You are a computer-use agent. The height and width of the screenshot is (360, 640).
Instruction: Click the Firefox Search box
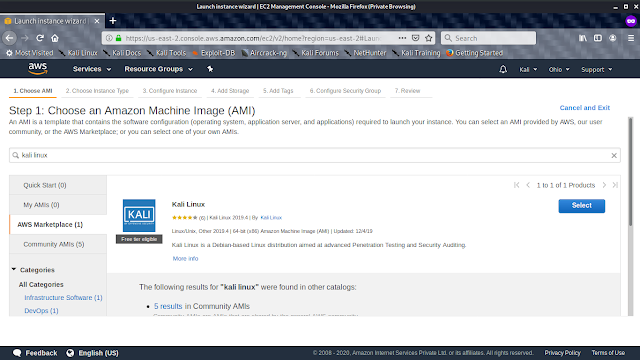click(x=488, y=38)
